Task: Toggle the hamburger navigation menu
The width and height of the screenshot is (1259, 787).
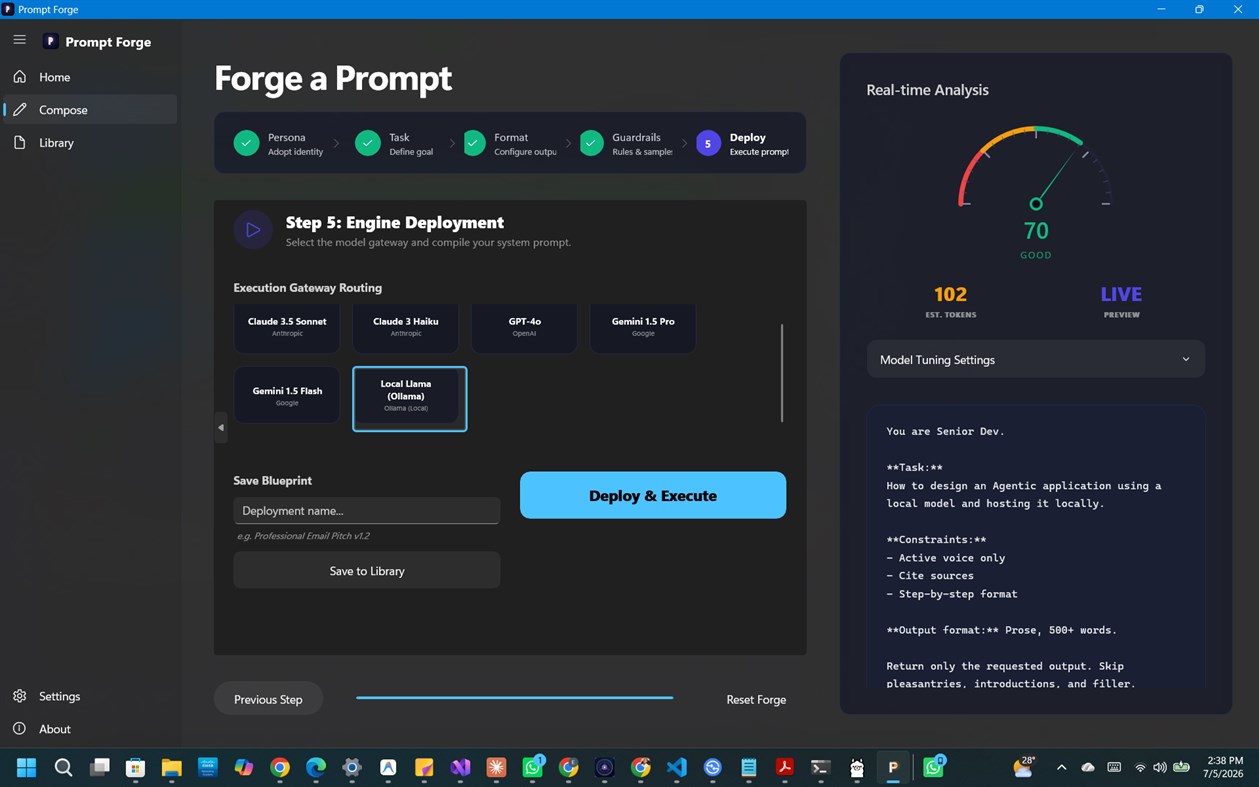Action: [x=19, y=40]
